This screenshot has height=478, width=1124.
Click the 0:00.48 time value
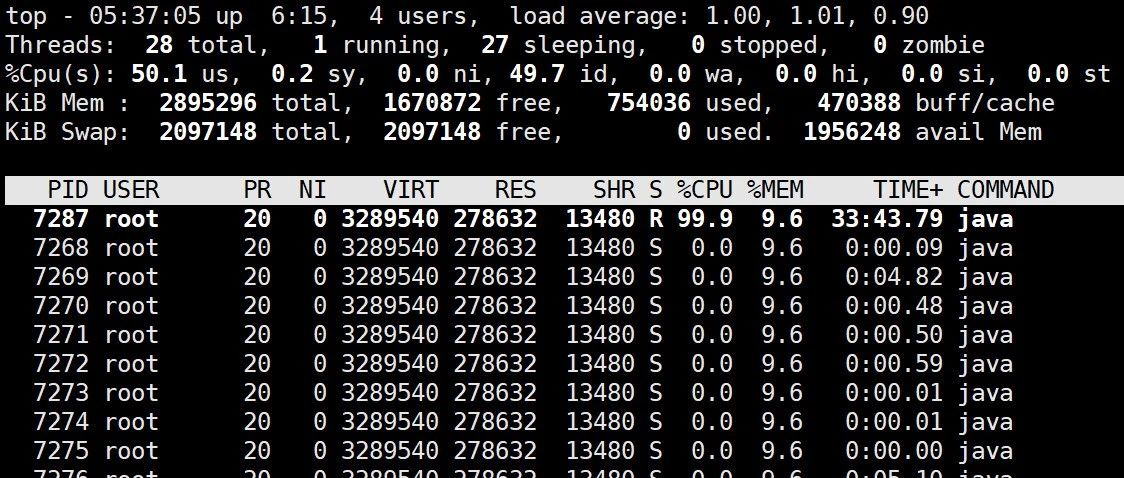pos(895,306)
